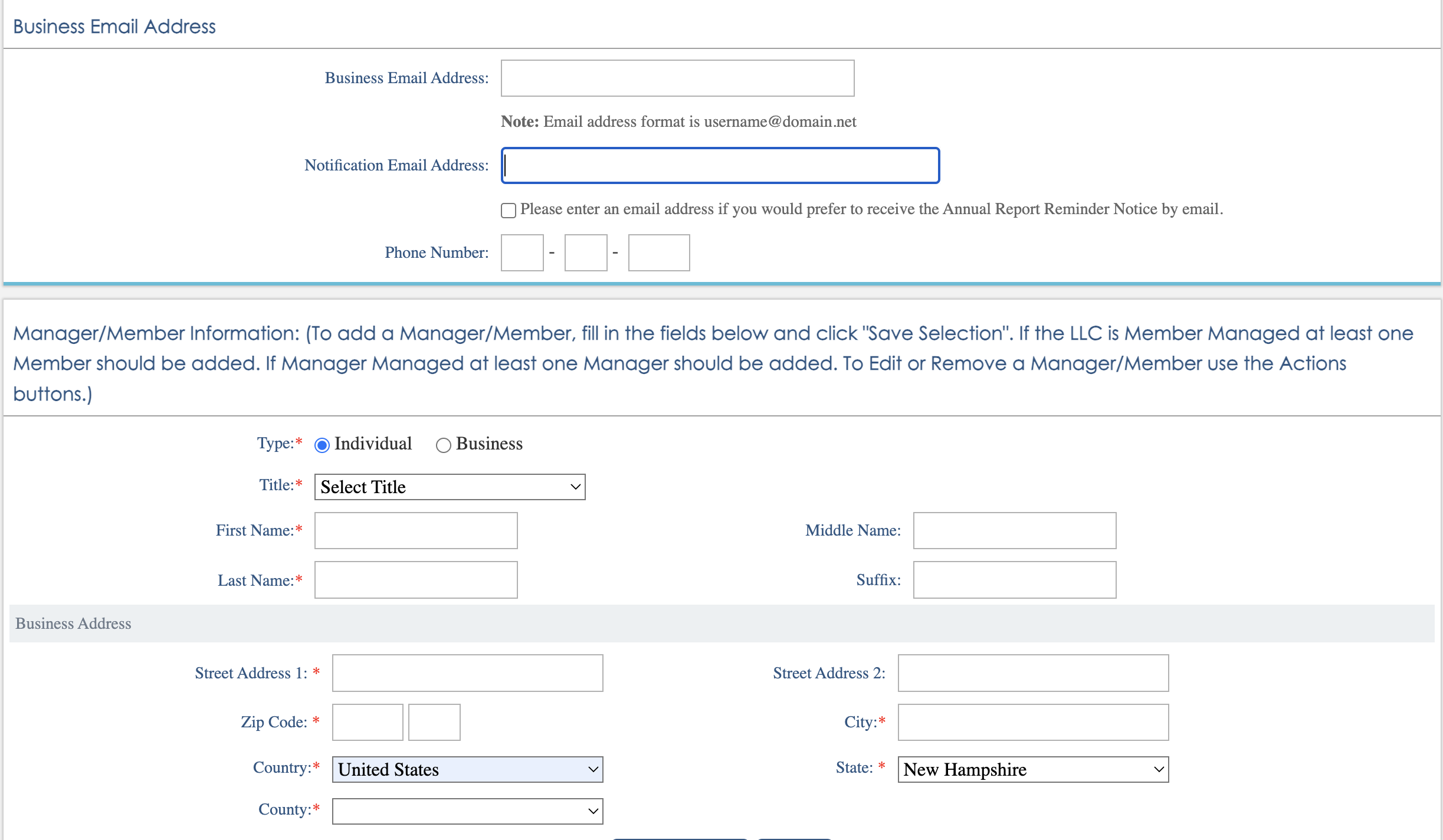Click the Street Address 1 input field
This screenshot has width=1443, height=840.
pyautogui.click(x=467, y=673)
